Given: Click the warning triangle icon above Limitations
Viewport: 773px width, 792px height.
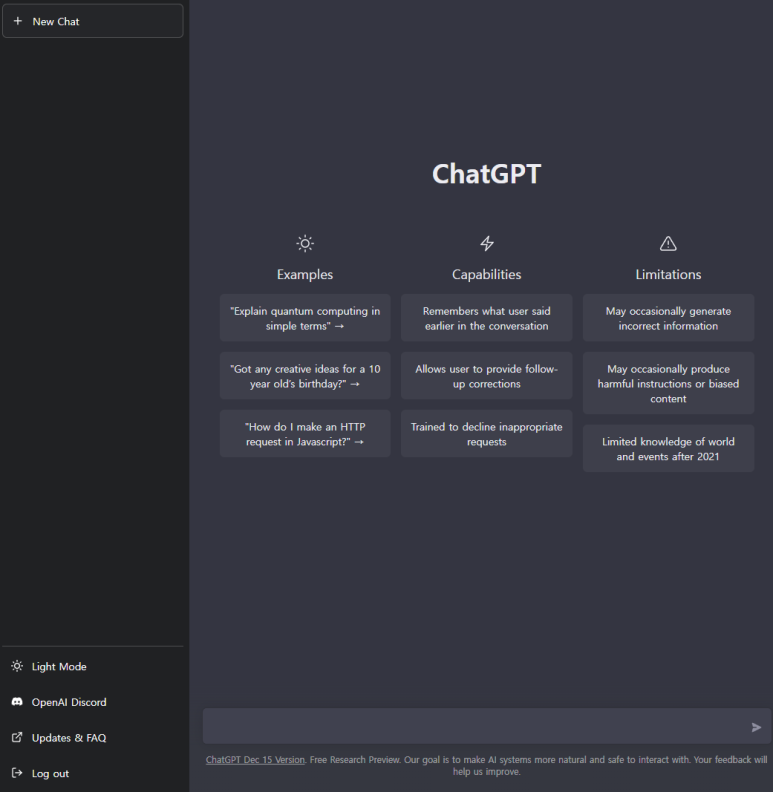Looking at the screenshot, I should [668, 243].
